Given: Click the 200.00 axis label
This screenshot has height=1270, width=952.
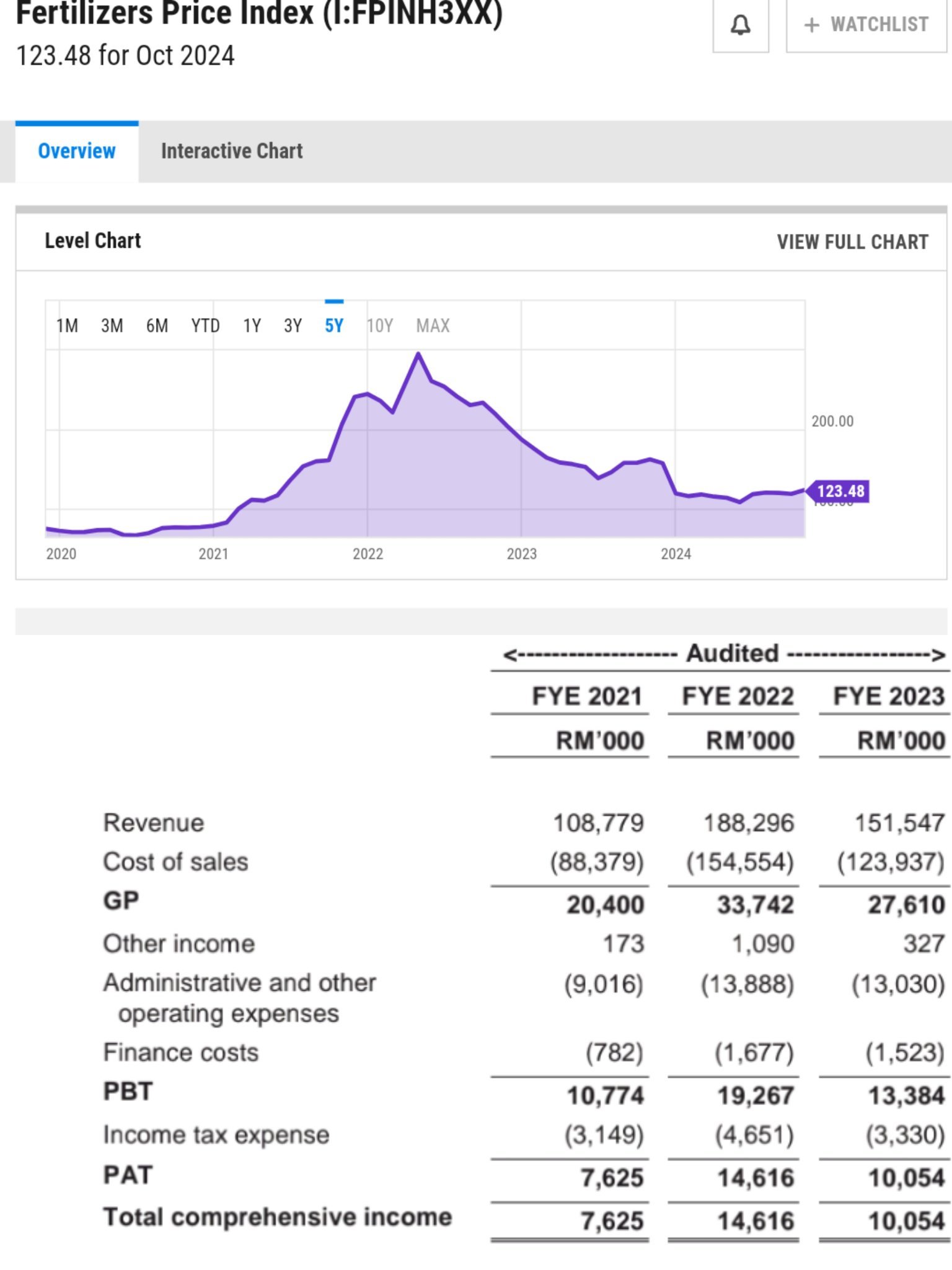Looking at the screenshot, I should (832, 421).
